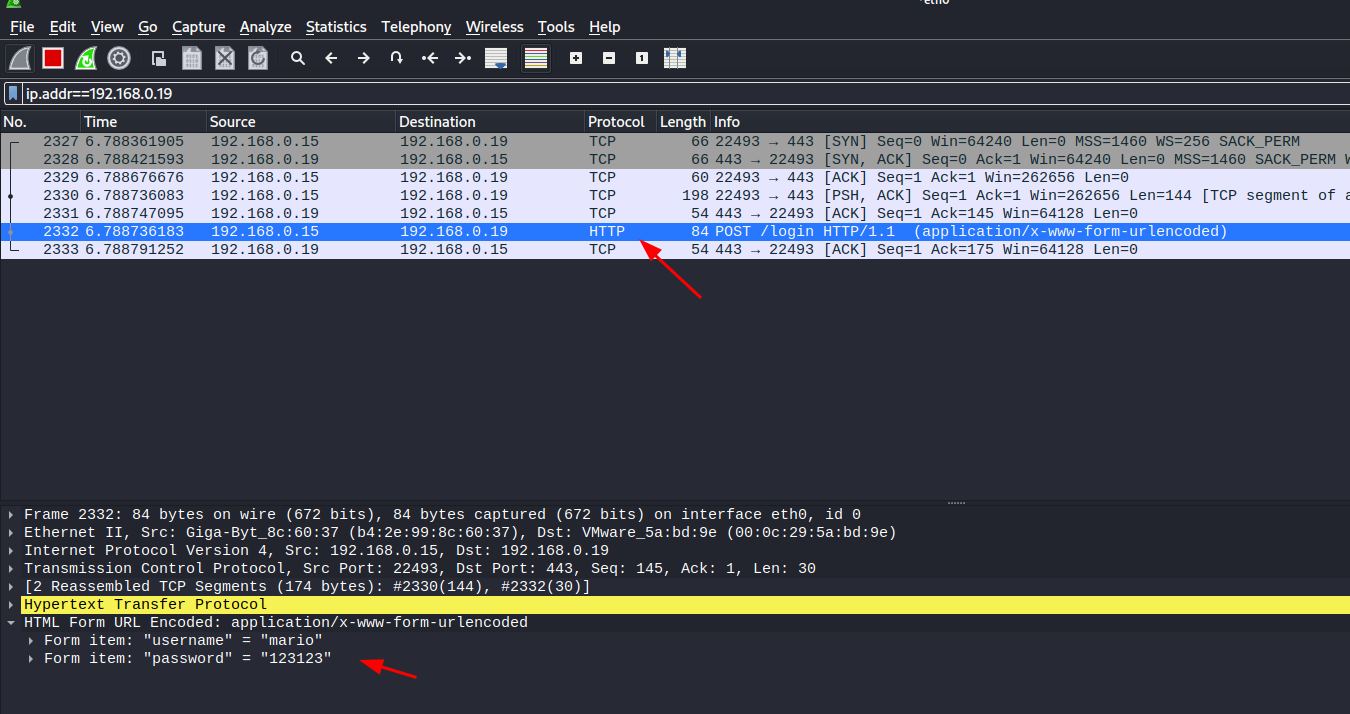
Task: Open the Analyze menu
Action: pos(266,27)
